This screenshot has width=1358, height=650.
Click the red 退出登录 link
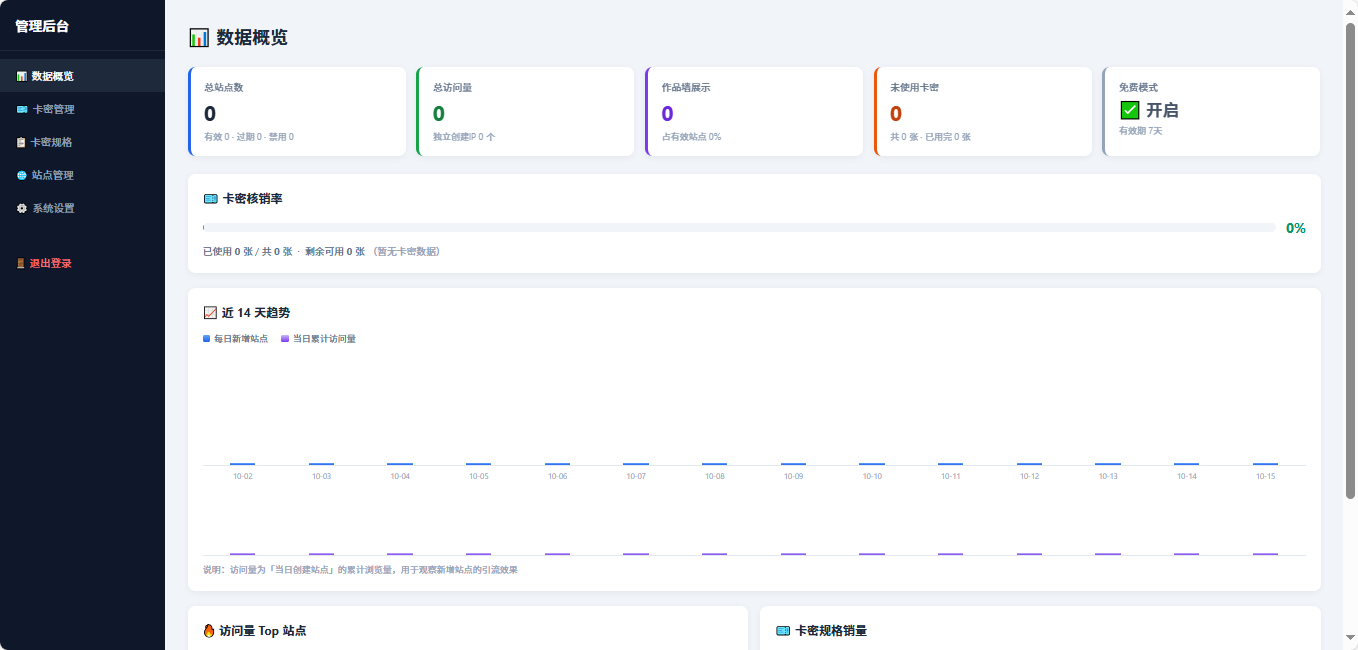click(44, 264)
